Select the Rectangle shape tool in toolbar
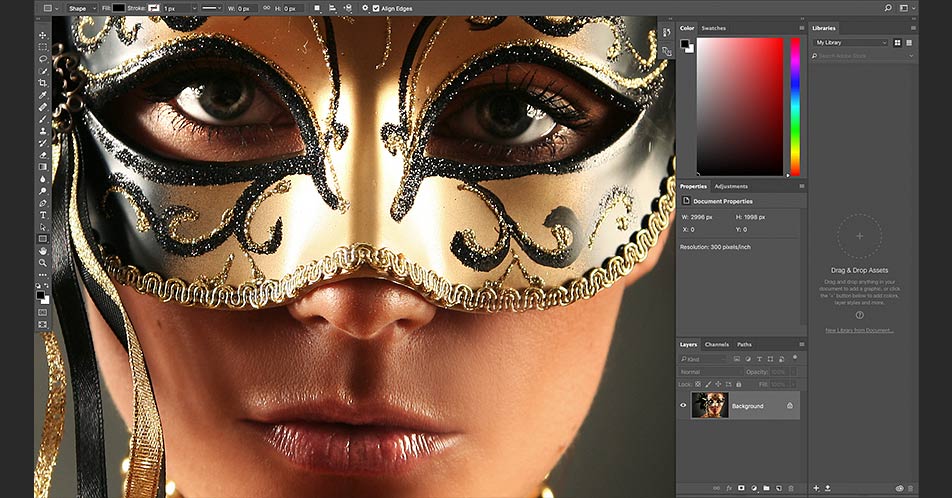The image size is (952, 498). click(42, 239)
